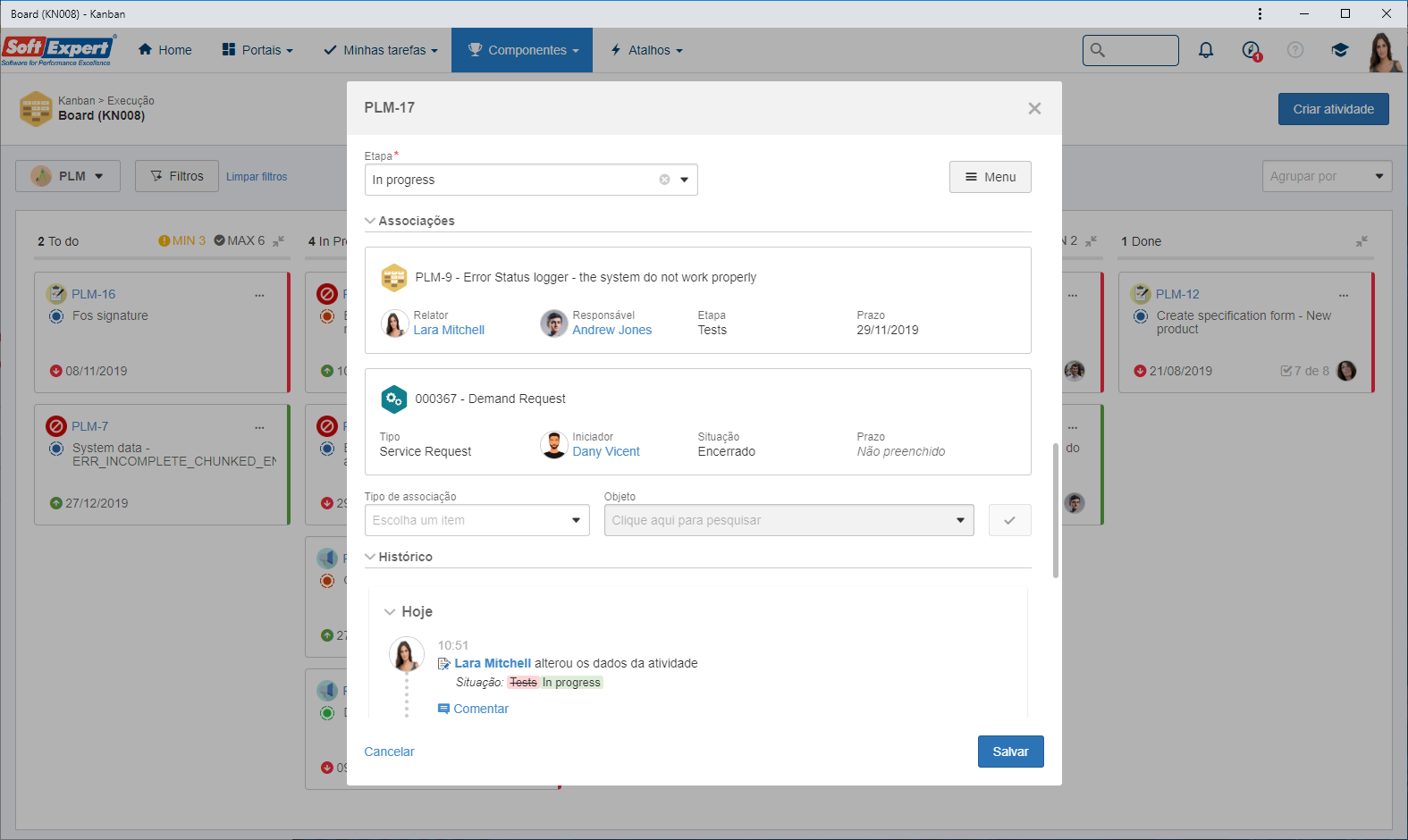Click Lara Mitchell name in history
Viewport: 1408px width, 840px height.
(x=493, y=663)
